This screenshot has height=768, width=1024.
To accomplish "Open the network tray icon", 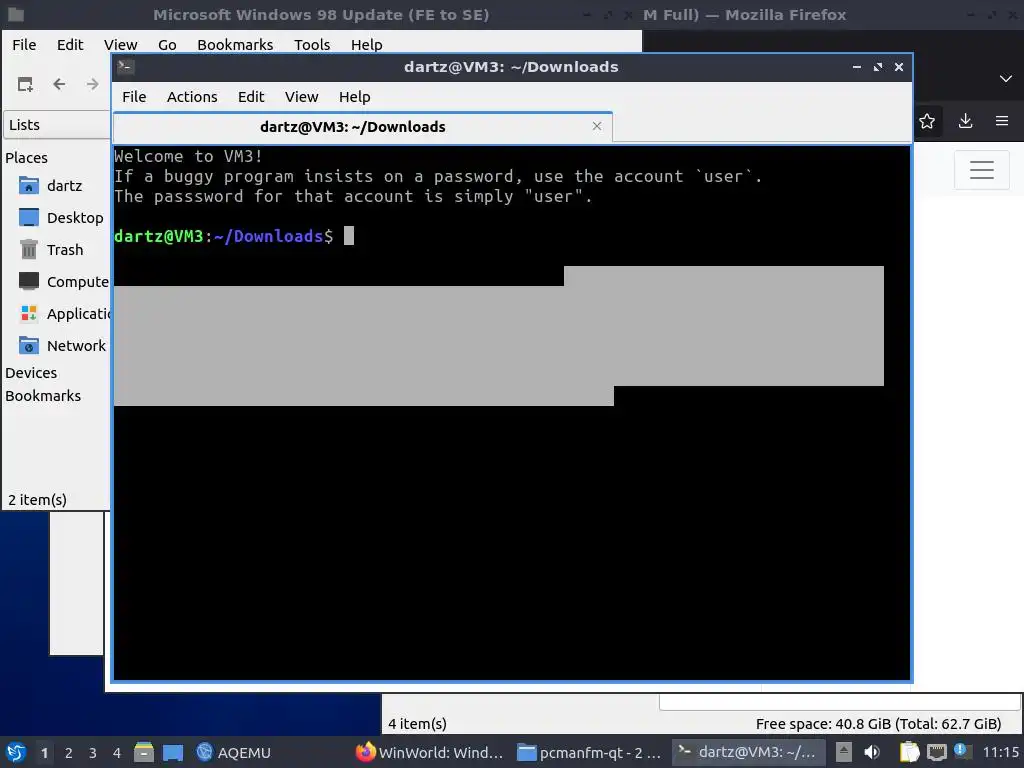I will (936, 753).
